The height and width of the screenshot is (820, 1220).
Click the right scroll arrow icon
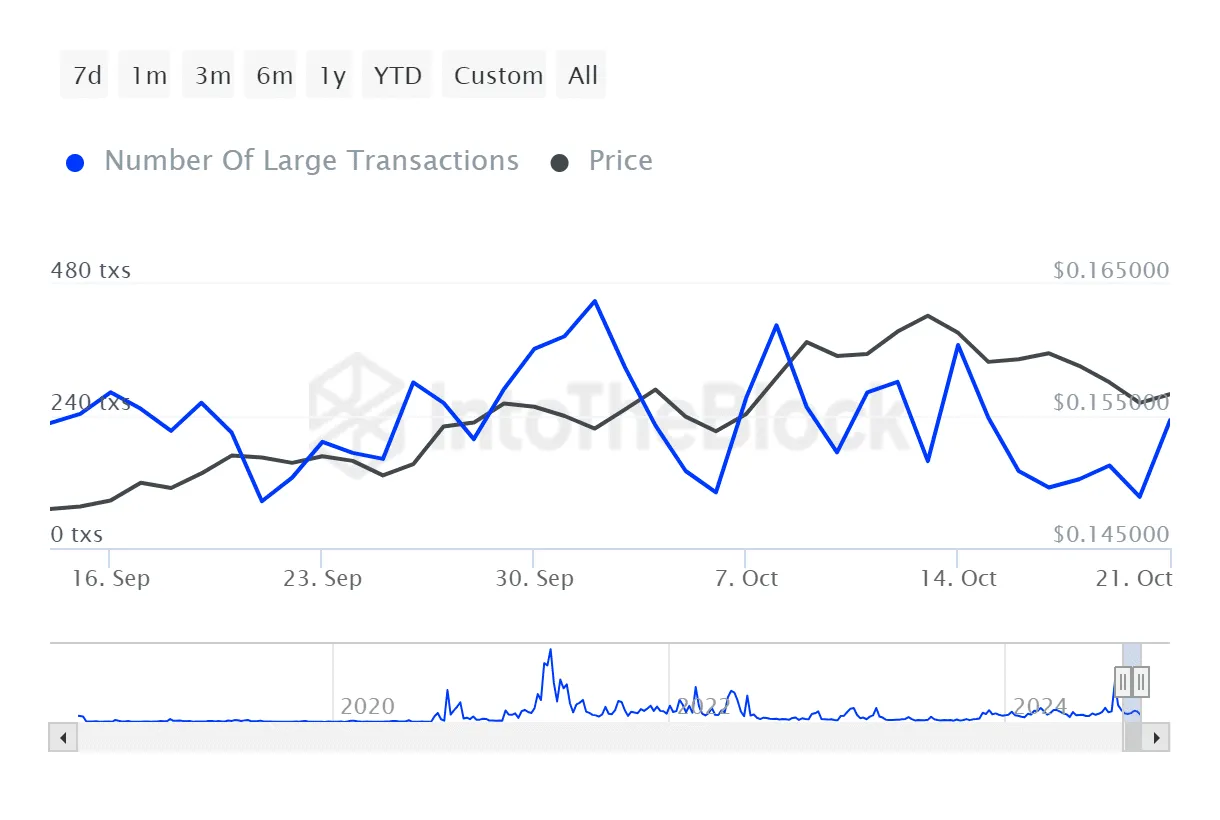pos(1158,737)
